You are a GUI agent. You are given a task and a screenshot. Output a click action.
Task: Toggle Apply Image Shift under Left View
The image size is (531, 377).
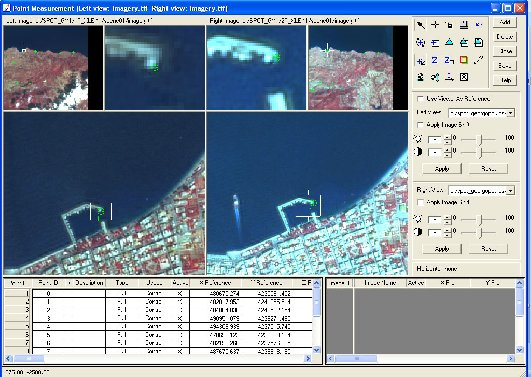click(420, 125)
